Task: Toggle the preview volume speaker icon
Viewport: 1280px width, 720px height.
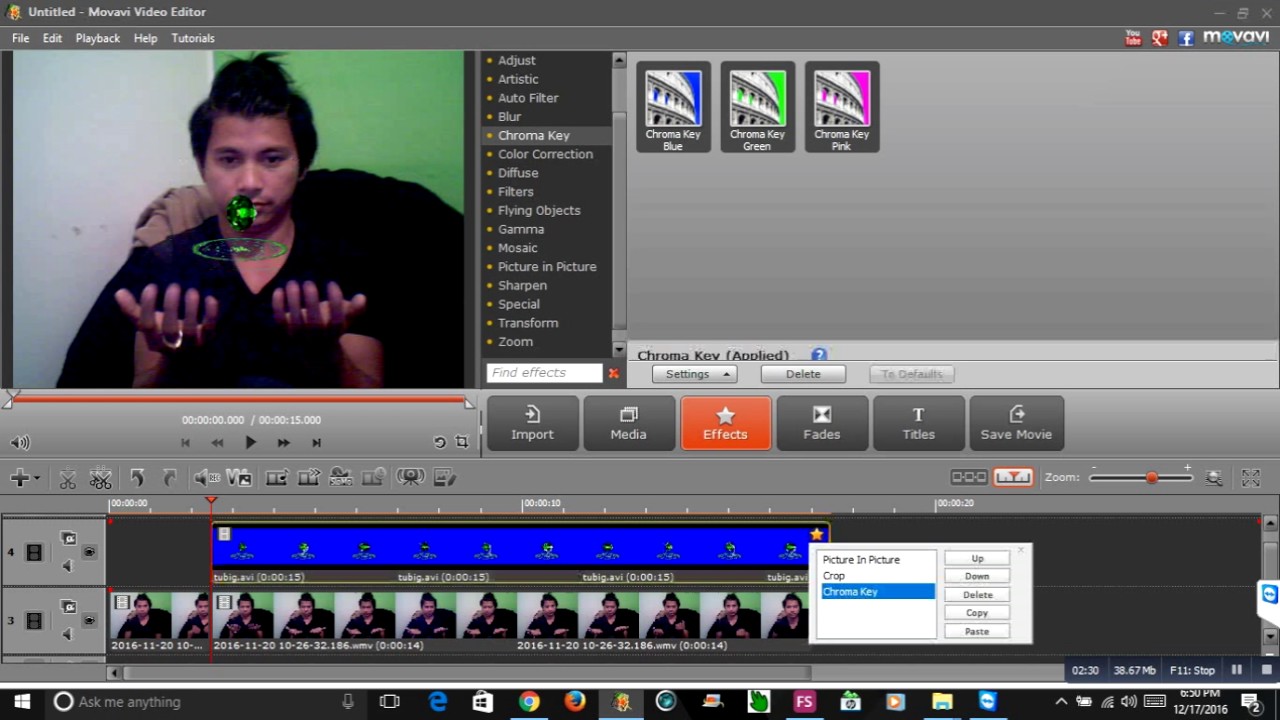Action: click(20, 442)
